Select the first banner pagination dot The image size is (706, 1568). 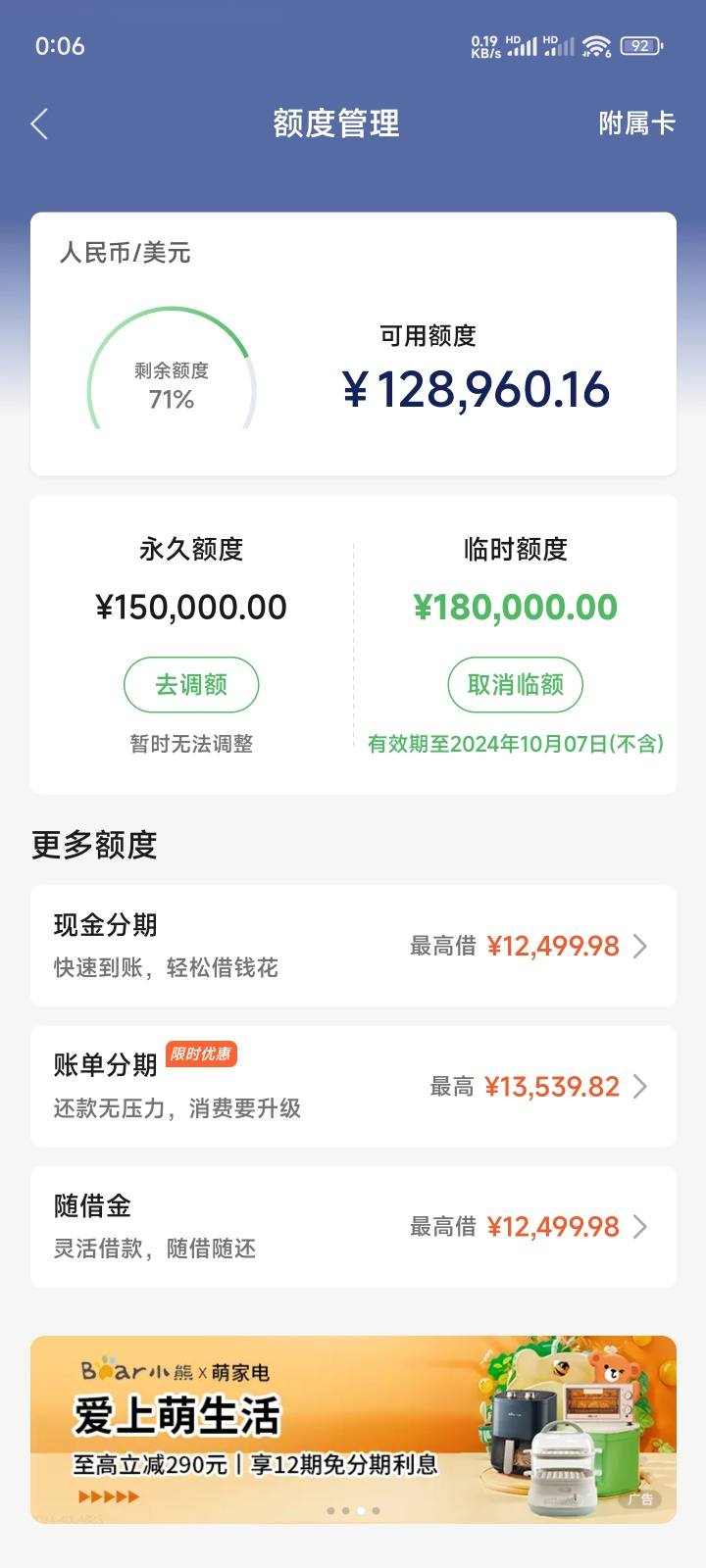(330, 1510)
